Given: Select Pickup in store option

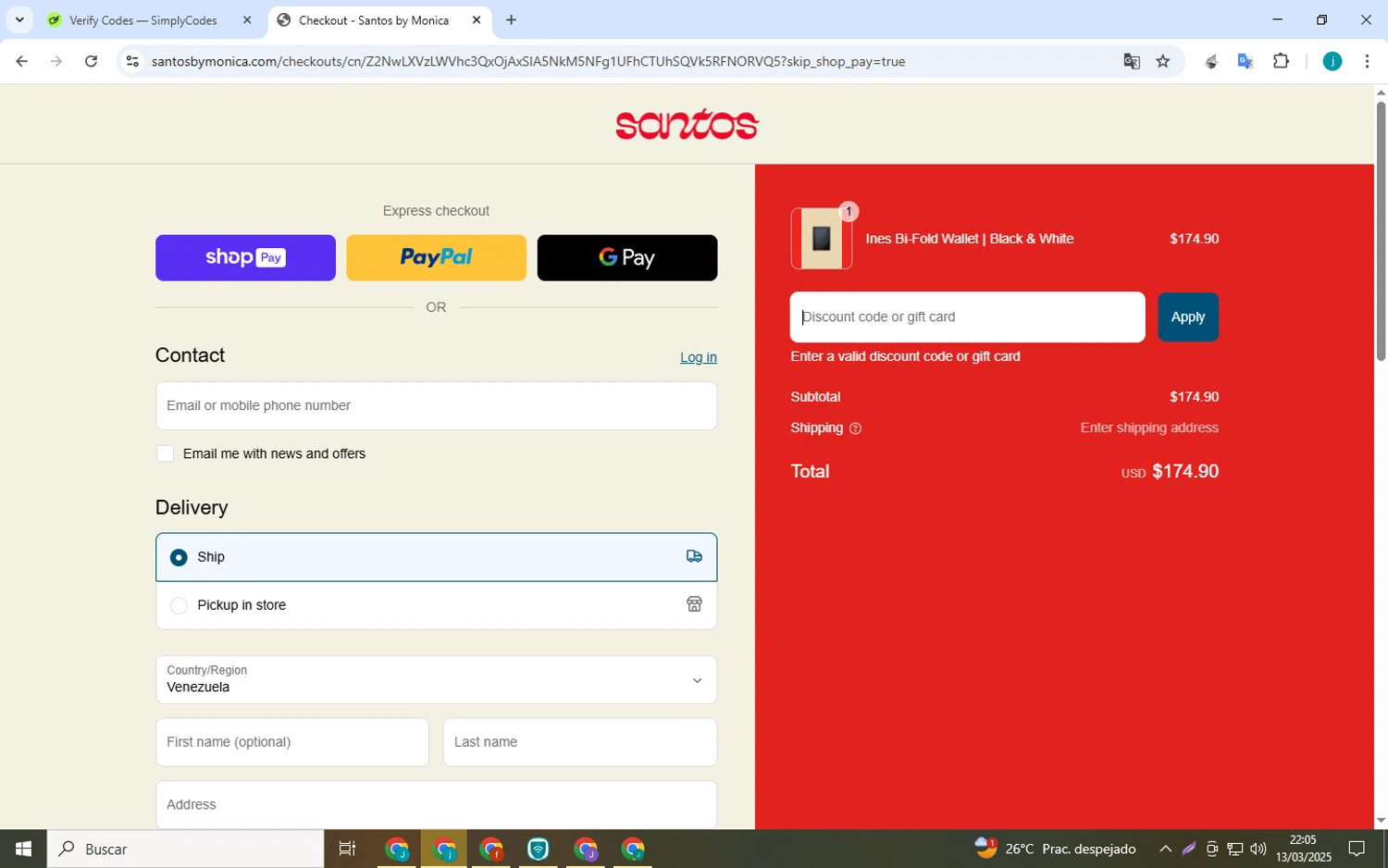Looking at the screenshot, I should pyautogui.click(x=436, y=605).
